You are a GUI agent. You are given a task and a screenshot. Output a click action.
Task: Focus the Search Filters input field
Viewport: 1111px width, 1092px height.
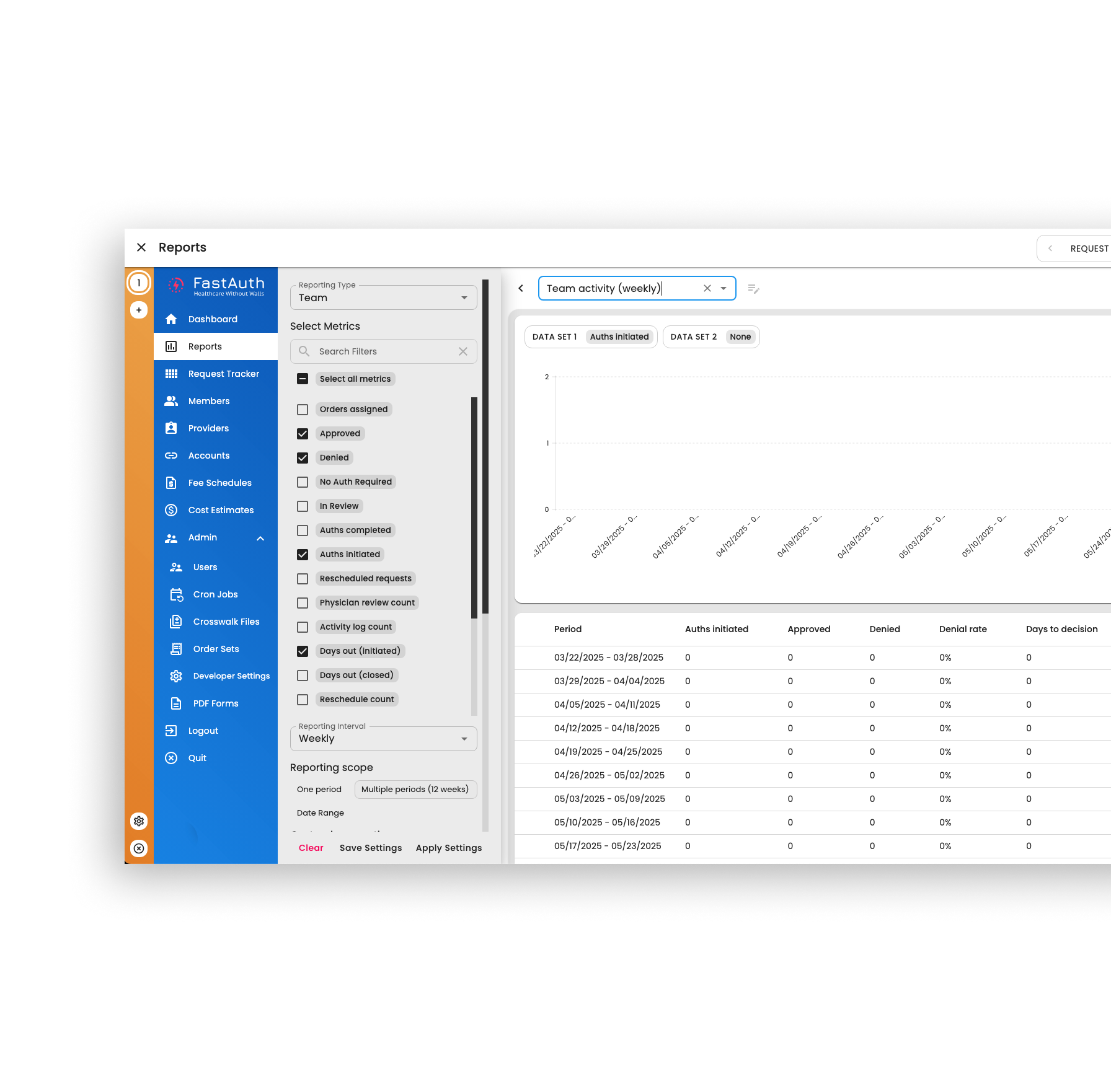tap(384, 351)
